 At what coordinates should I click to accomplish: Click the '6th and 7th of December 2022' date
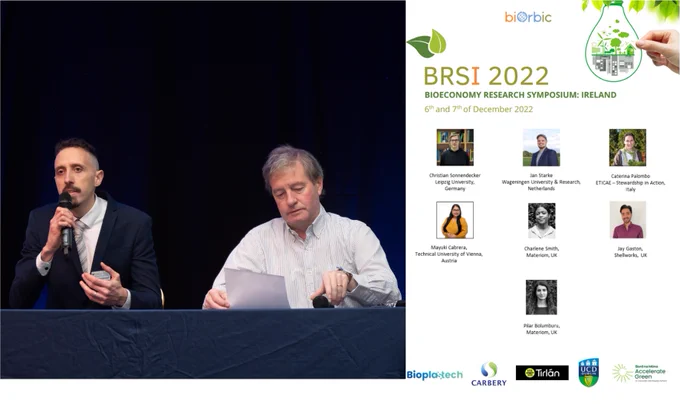[x=478, y=109]
